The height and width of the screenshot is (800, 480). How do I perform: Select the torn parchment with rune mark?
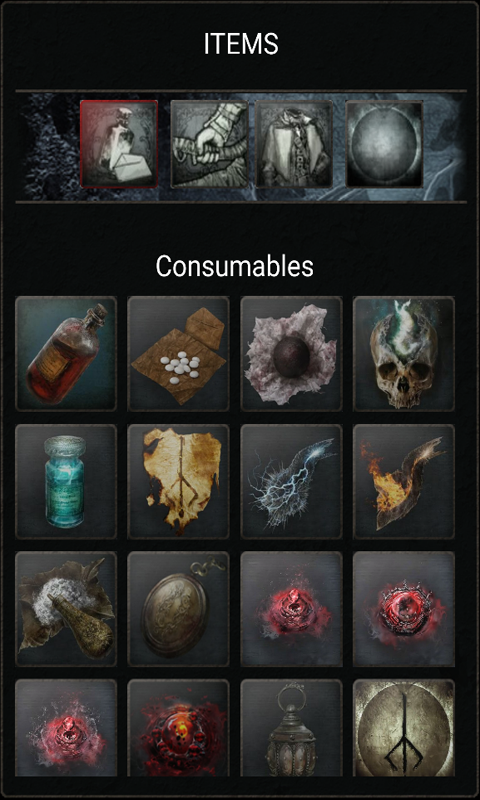179,481
